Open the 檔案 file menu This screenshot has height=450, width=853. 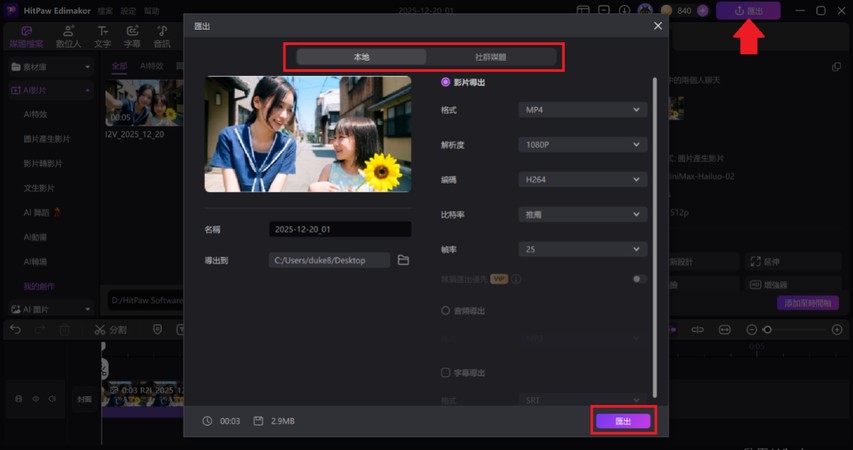105,11
